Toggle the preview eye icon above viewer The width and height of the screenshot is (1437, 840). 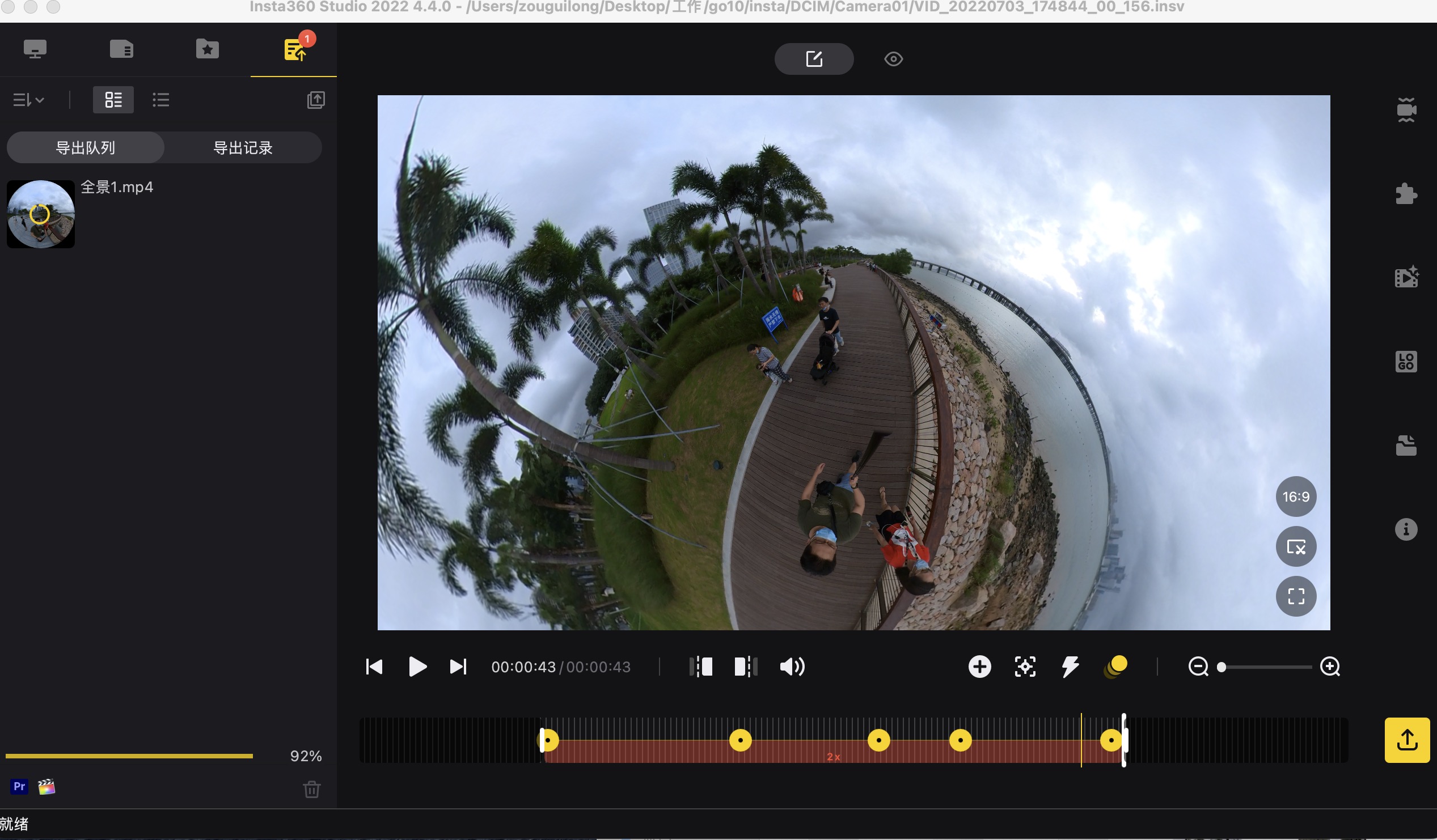click(893, 58)
